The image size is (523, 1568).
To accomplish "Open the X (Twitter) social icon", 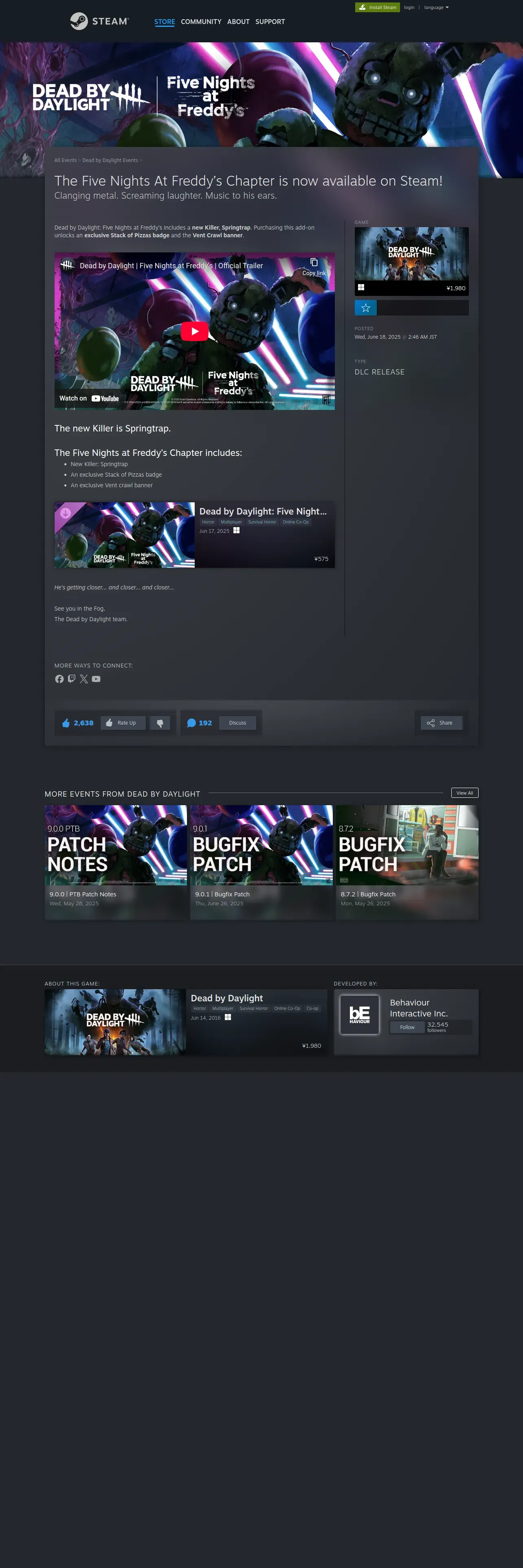I will (84, 679).
